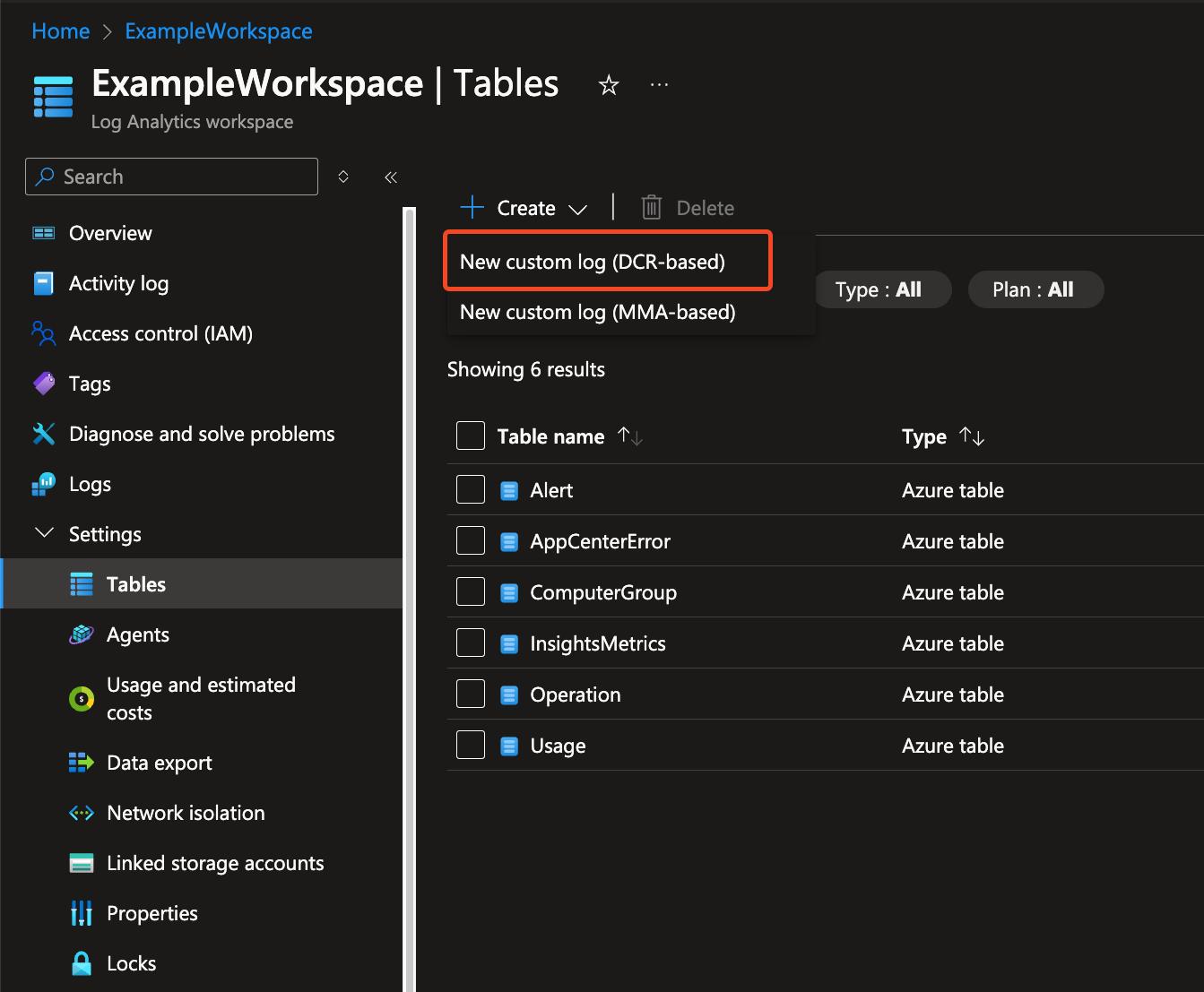Open Network isolation in sidebar

186,813
